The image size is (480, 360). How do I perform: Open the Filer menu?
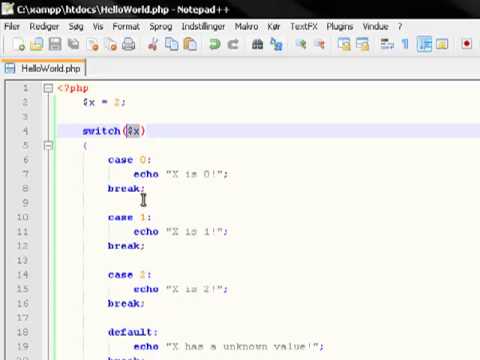pyautogui.click(x=12, y=27)
